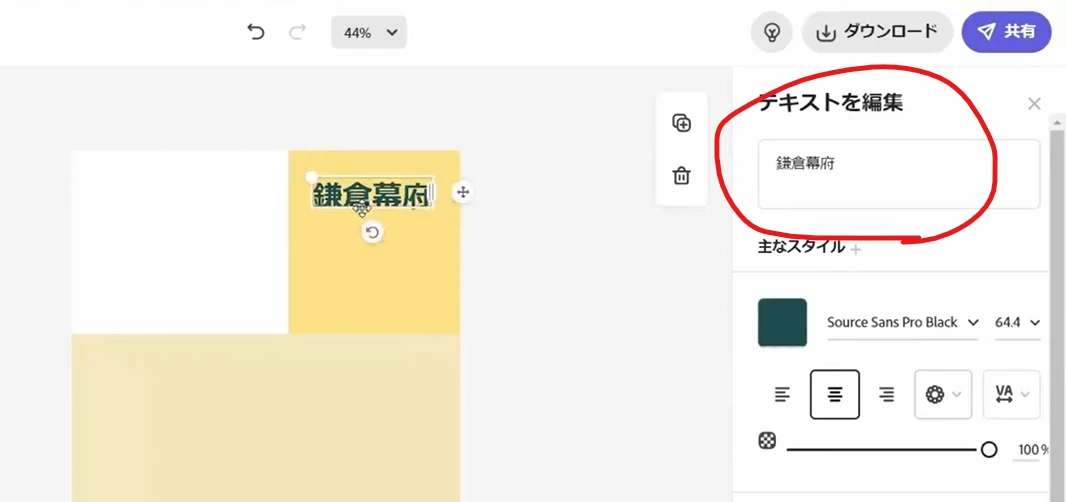Click the move handle beside 鎌倉幕府 text
This screenshot has width=1066, height=502.
[x=463, y=193]
